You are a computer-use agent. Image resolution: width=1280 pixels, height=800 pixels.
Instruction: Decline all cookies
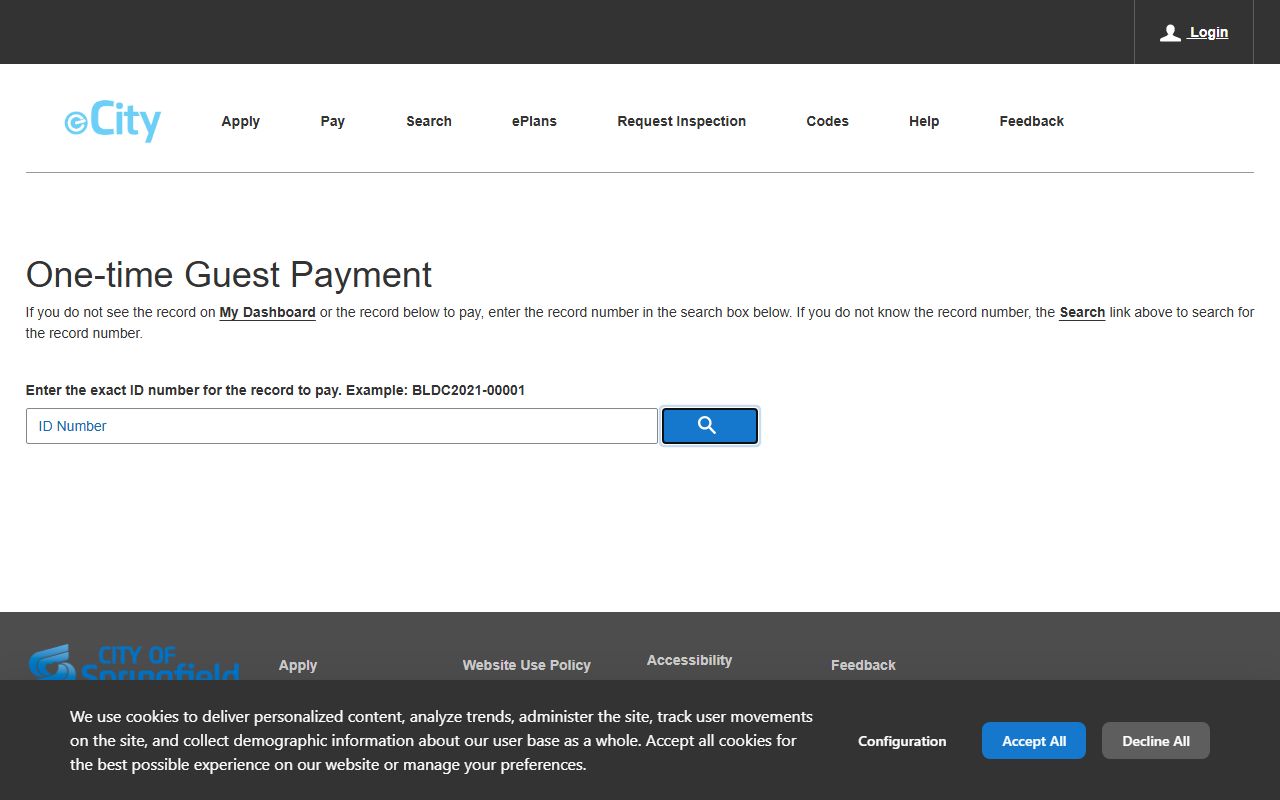[1156, 741]
